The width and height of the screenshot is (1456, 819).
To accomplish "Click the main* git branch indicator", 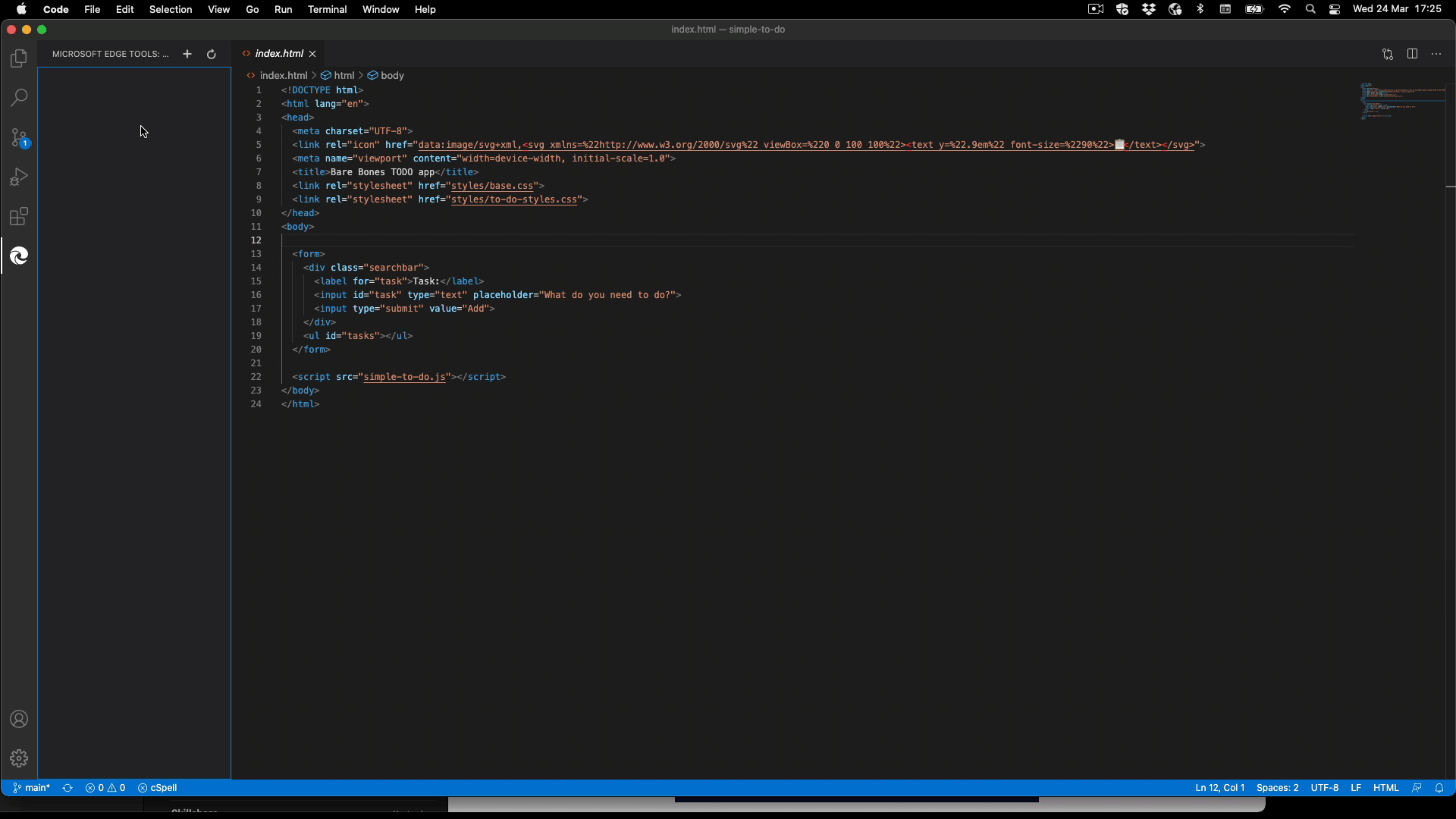I will tap(32, 788).
